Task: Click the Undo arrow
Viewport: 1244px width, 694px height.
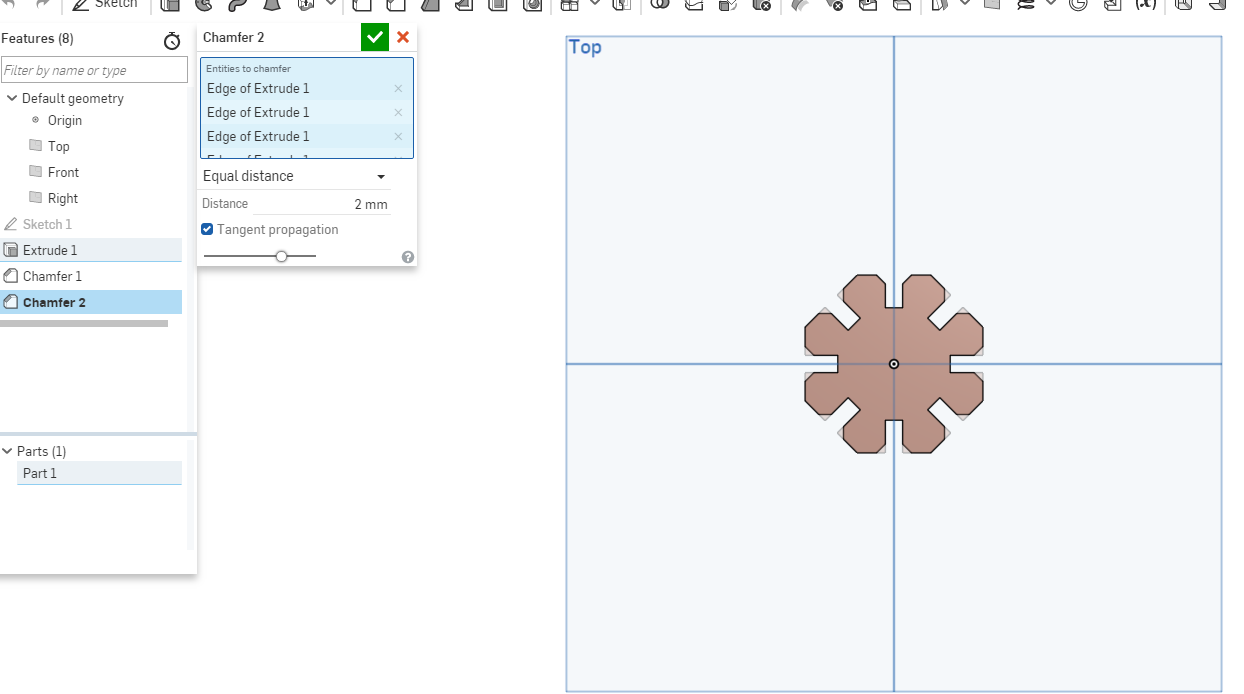Action: [x=10, y=4]
